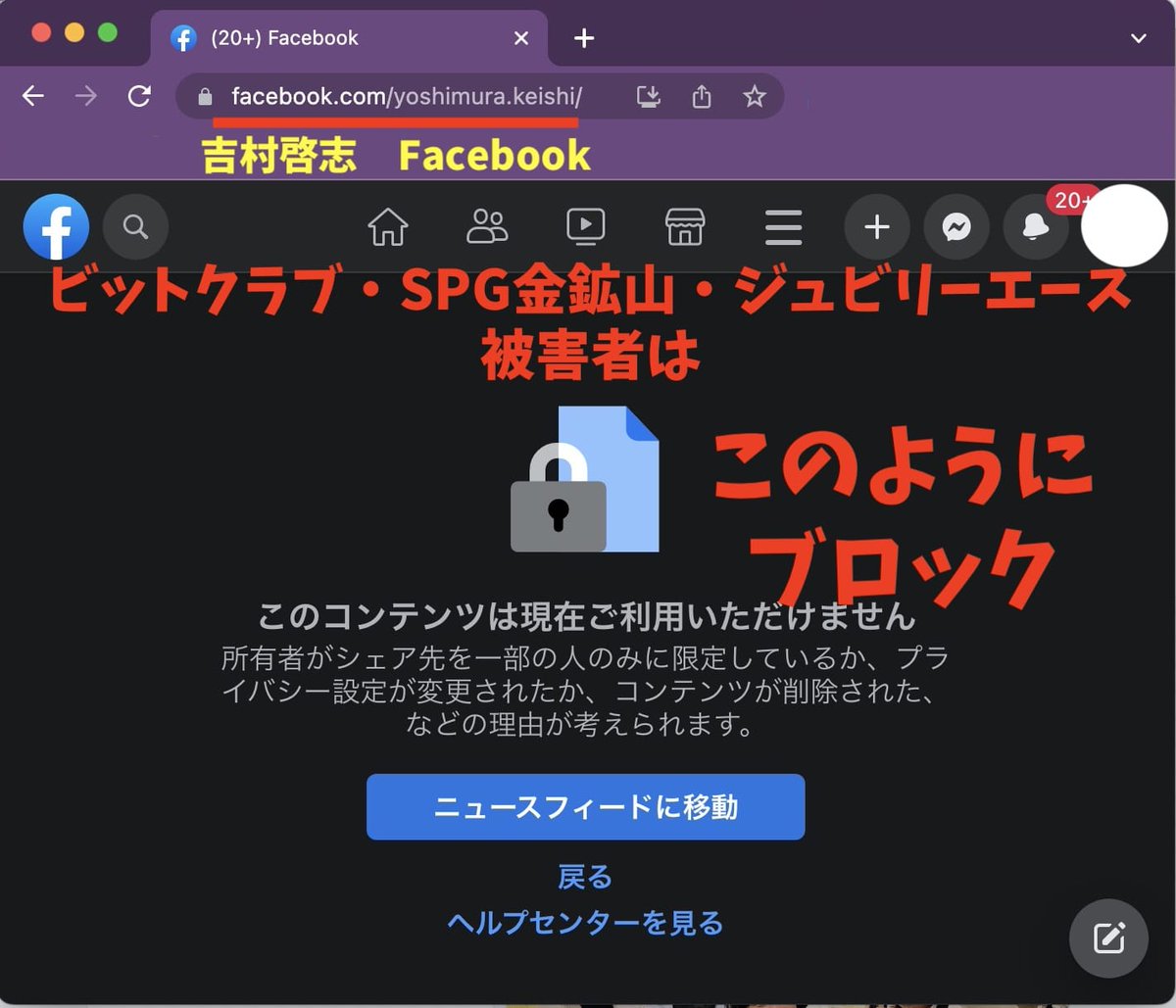Click ヘルプセンターを見る link

click(x=585, y=923)
